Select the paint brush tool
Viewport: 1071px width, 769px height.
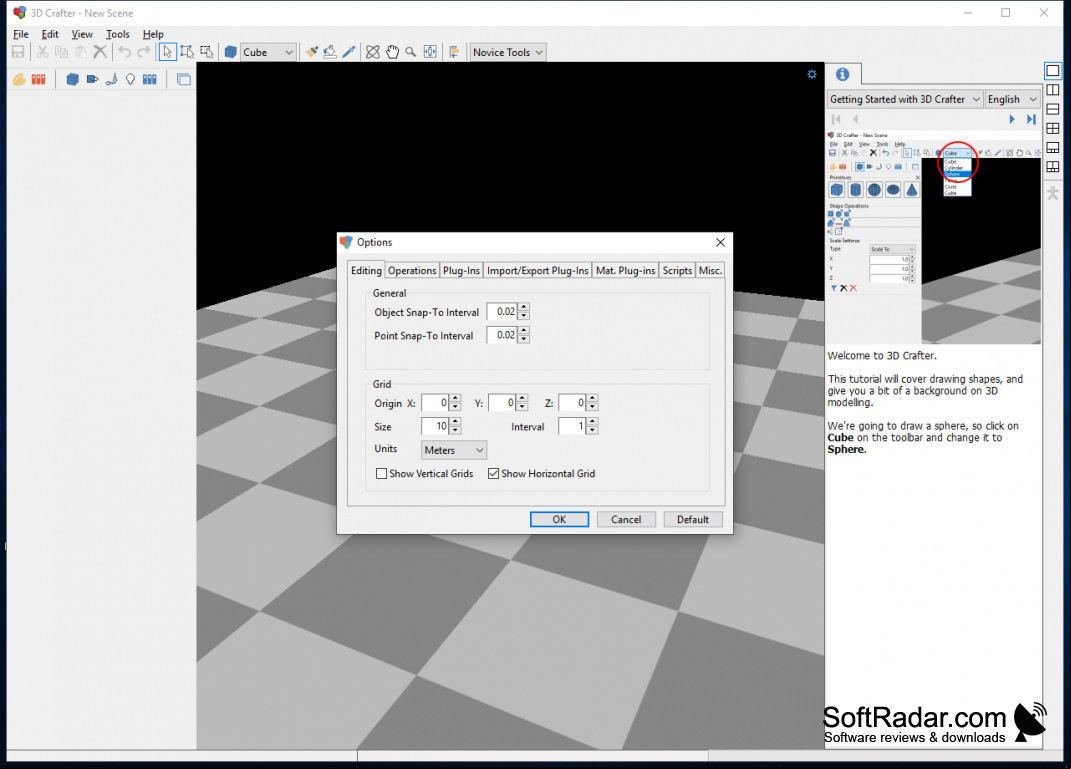tap(311, 52)
